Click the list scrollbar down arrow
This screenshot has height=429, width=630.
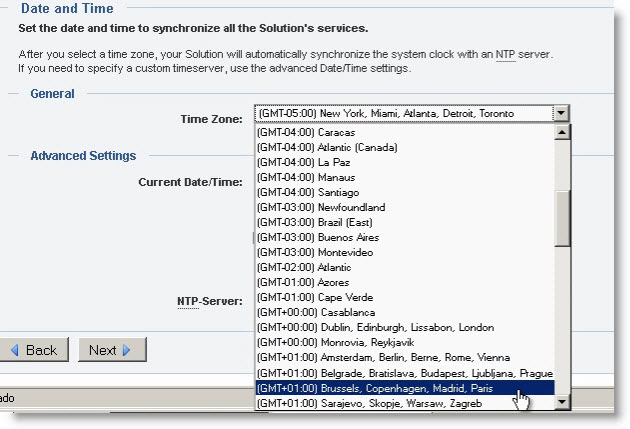(562, 402)
